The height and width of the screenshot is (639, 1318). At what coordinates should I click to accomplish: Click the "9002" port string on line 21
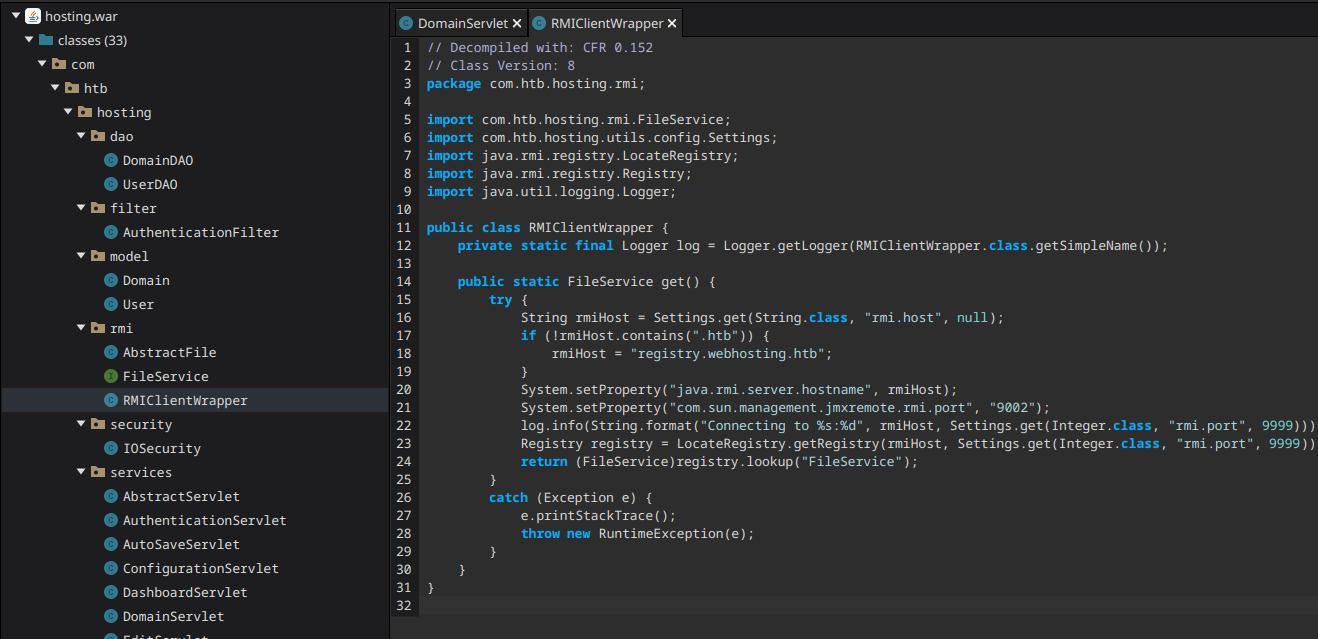point(1012,407)
